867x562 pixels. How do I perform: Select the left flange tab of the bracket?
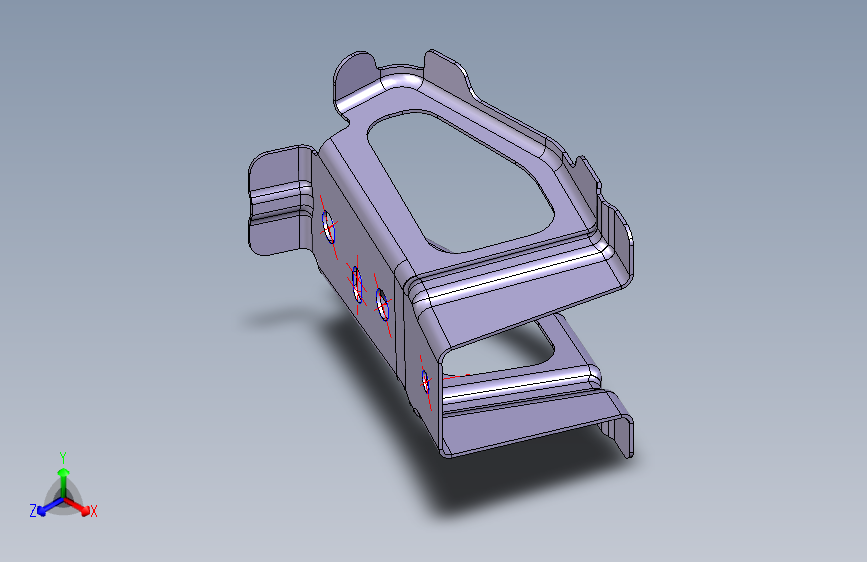279,201
